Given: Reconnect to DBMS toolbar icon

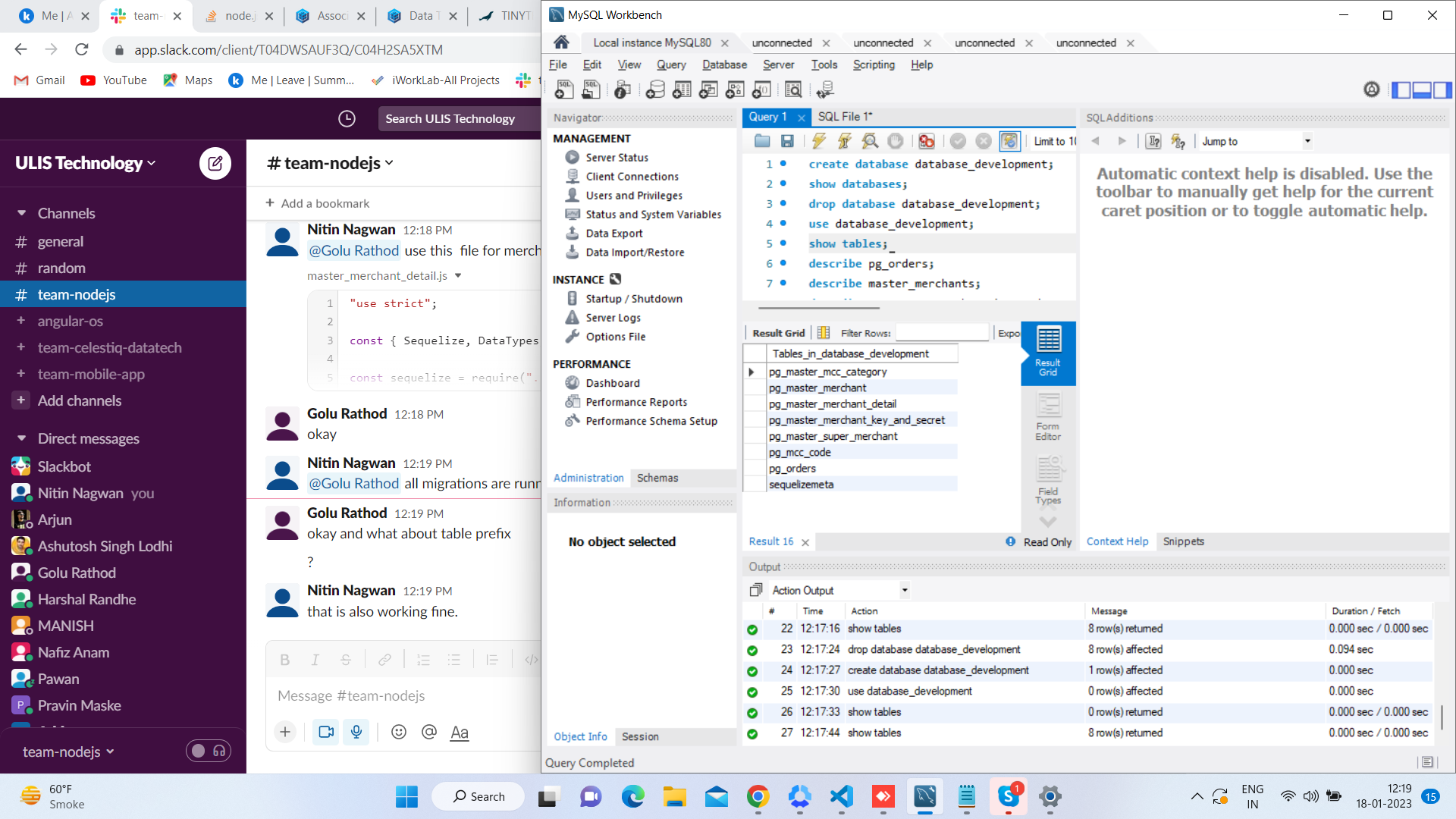Looking at the screenshot, I should [825, 90].
